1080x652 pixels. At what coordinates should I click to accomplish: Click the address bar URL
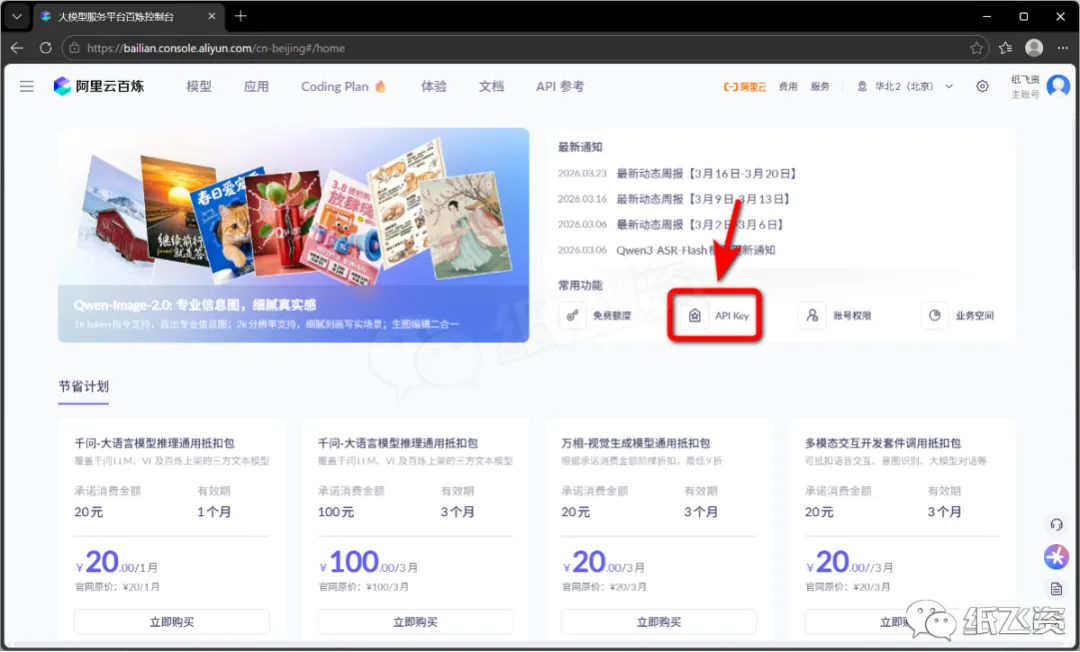click(x=216, y=48)
